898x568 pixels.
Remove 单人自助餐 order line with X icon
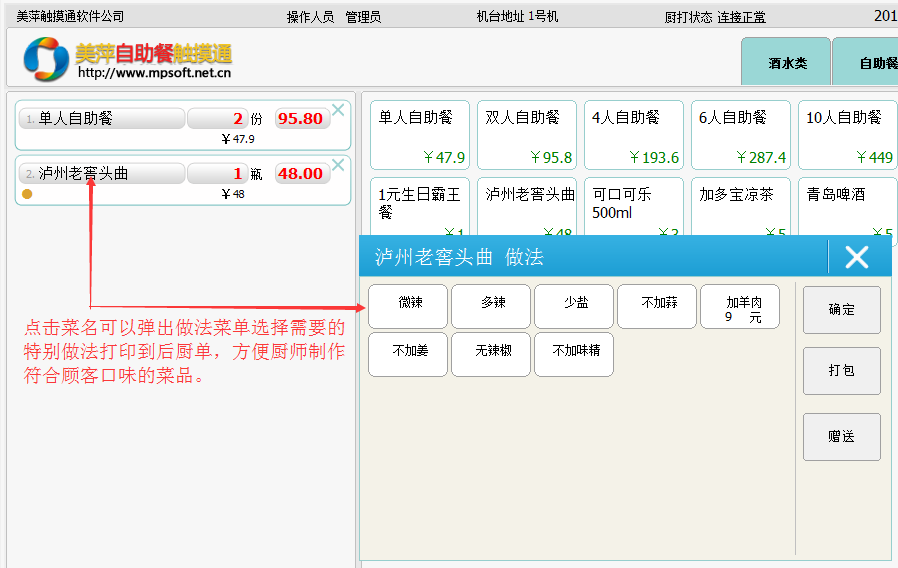(338, 110)
